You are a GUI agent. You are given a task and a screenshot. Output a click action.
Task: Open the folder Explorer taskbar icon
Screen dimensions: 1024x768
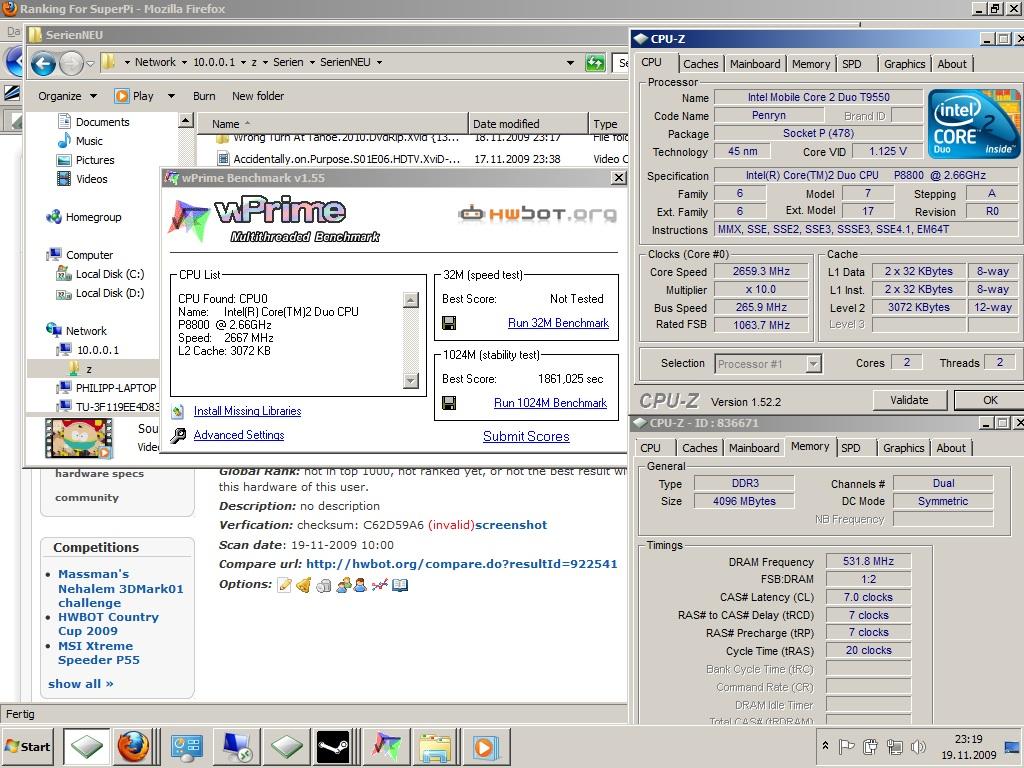435,746
